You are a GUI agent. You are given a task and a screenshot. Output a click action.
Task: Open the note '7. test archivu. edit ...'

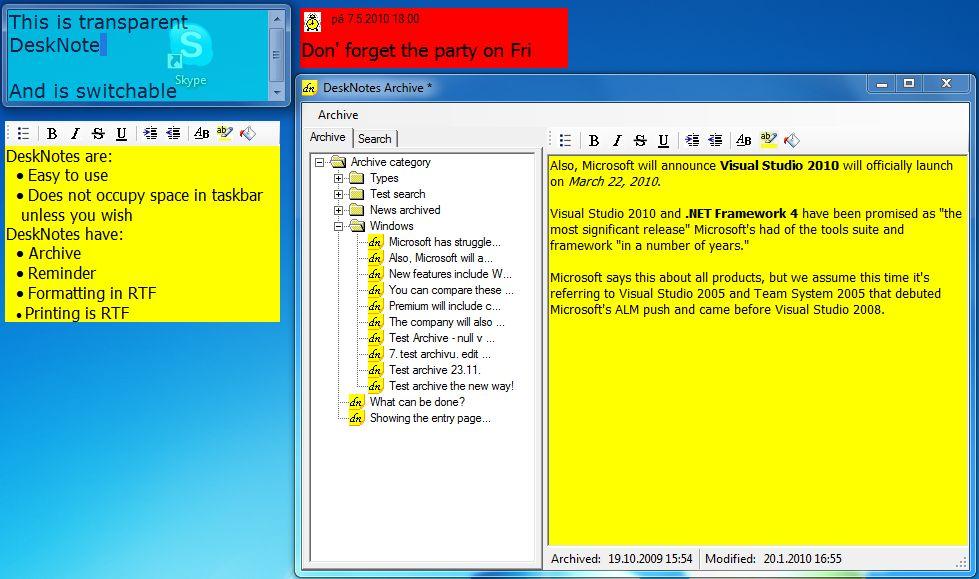(440, 354)
